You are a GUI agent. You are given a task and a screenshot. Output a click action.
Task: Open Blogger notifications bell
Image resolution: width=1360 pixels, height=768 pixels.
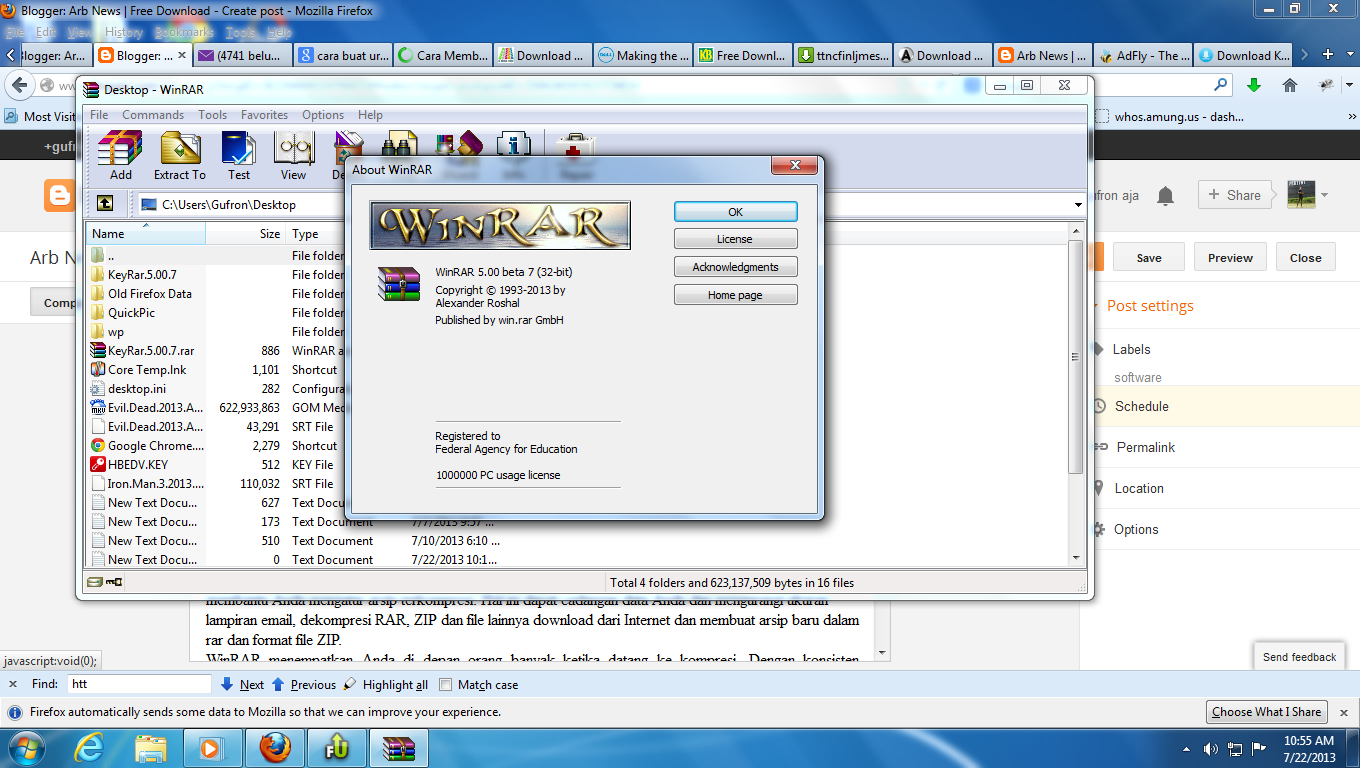point(1165,196)
